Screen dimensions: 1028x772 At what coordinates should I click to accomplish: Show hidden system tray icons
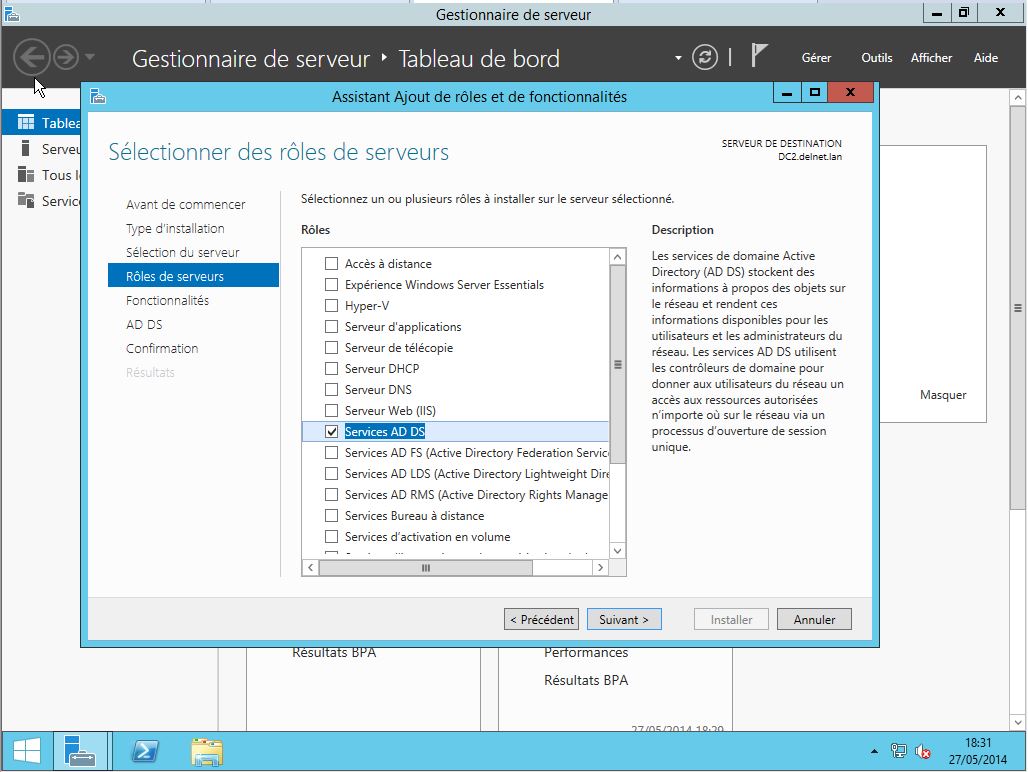(x=874, y=751)
